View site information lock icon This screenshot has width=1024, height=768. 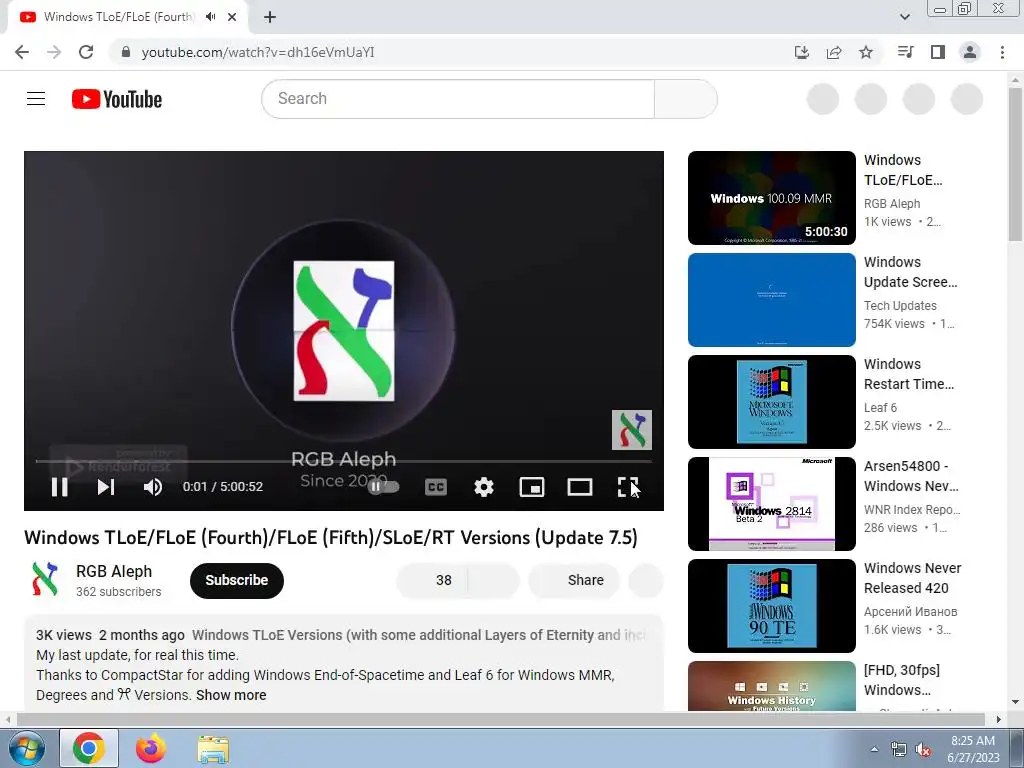point(126,52)
